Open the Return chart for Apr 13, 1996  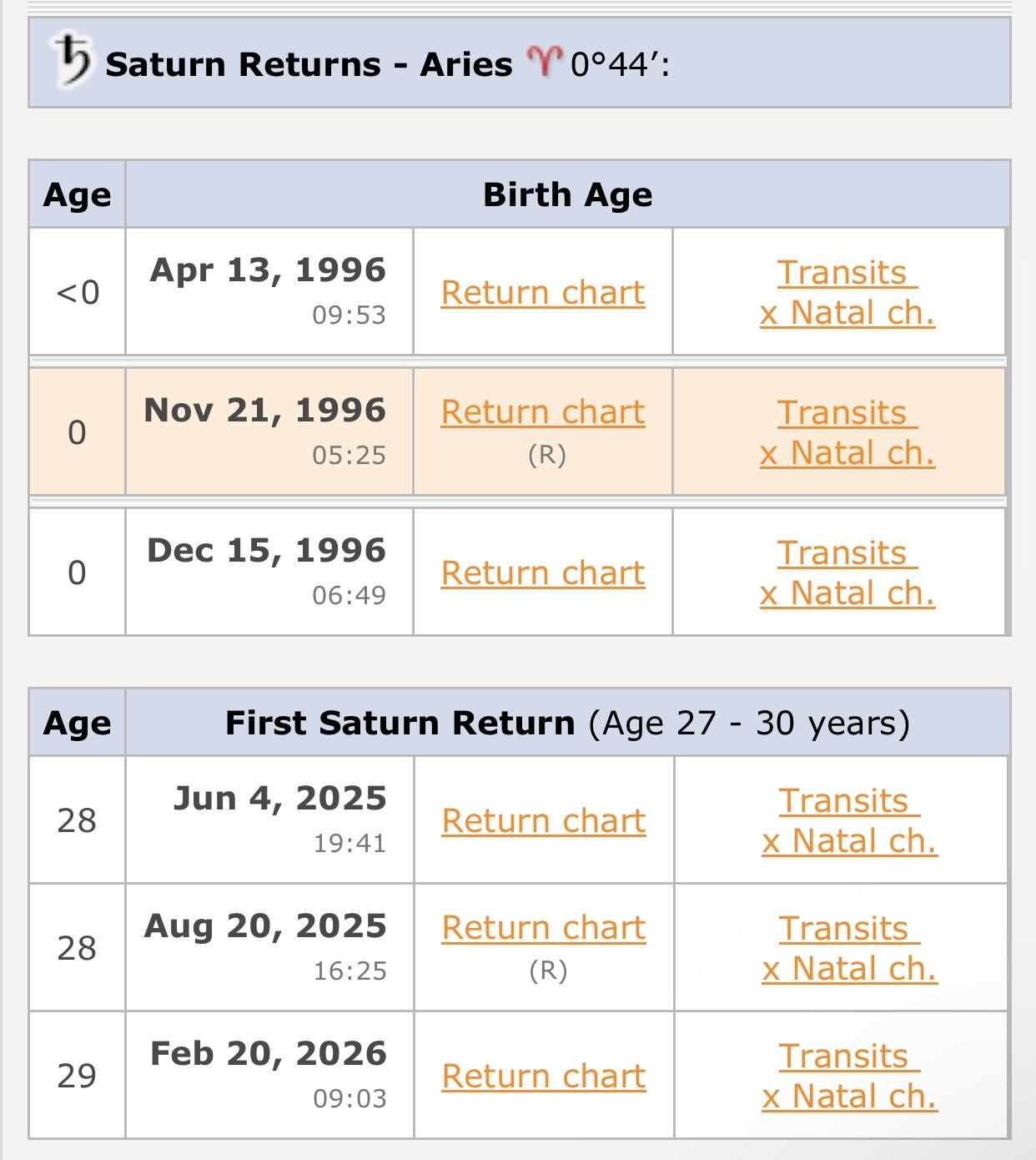pos(542,292)
